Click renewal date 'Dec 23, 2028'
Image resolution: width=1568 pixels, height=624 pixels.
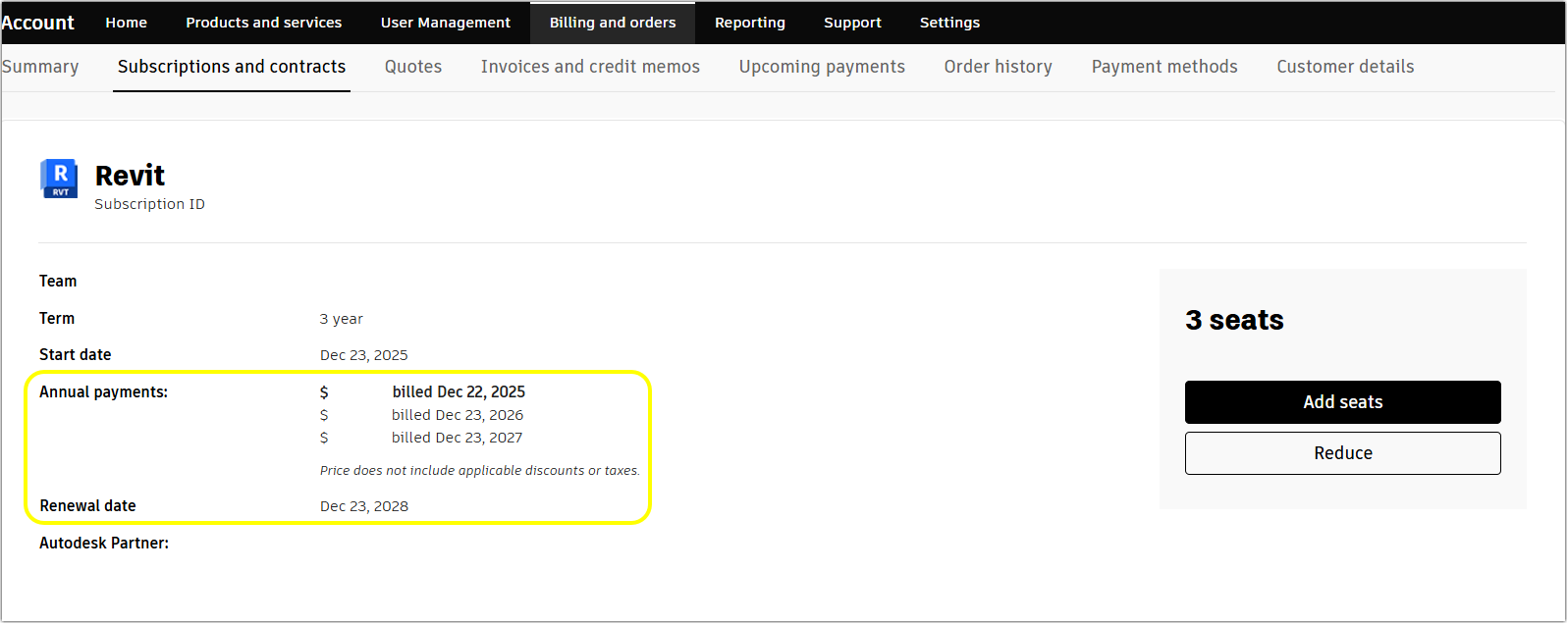point(364,506)
